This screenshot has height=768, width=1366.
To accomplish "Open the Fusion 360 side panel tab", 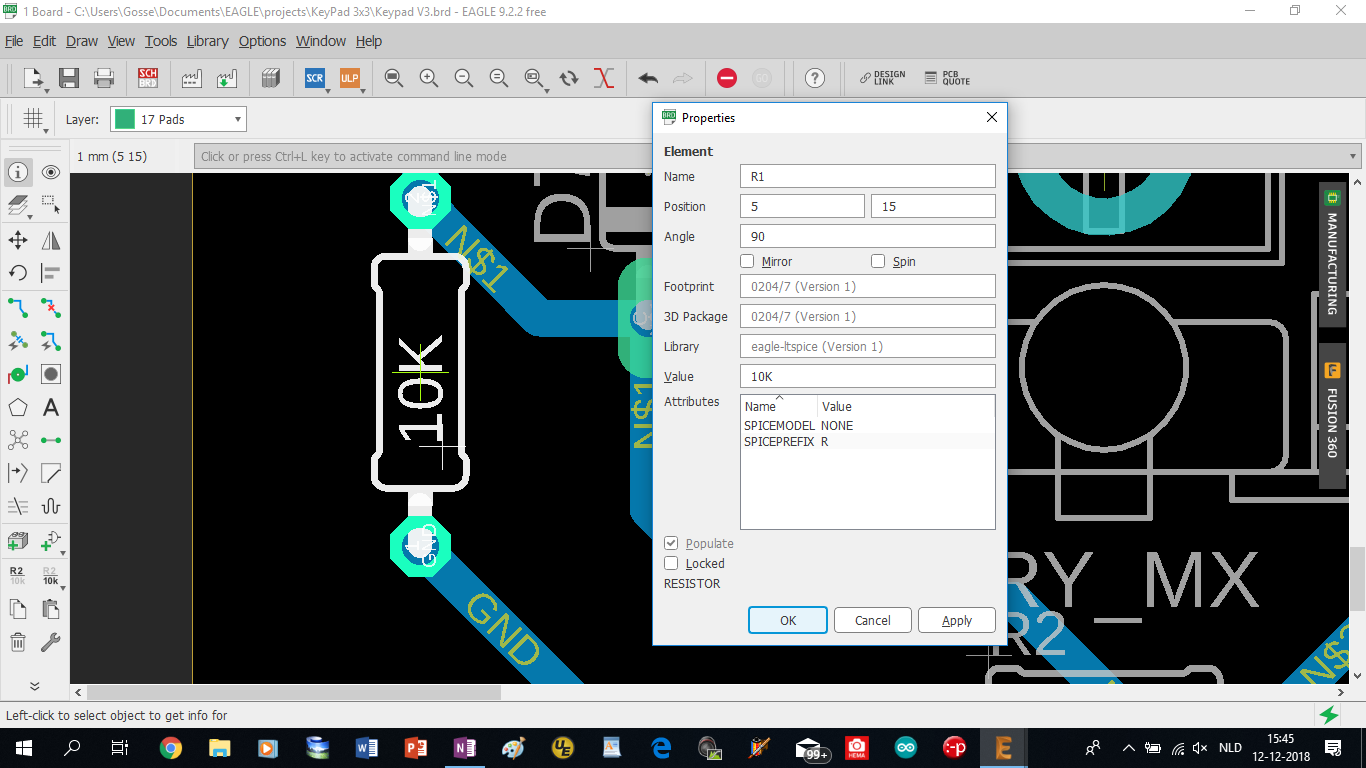I will pos(1332,416).
